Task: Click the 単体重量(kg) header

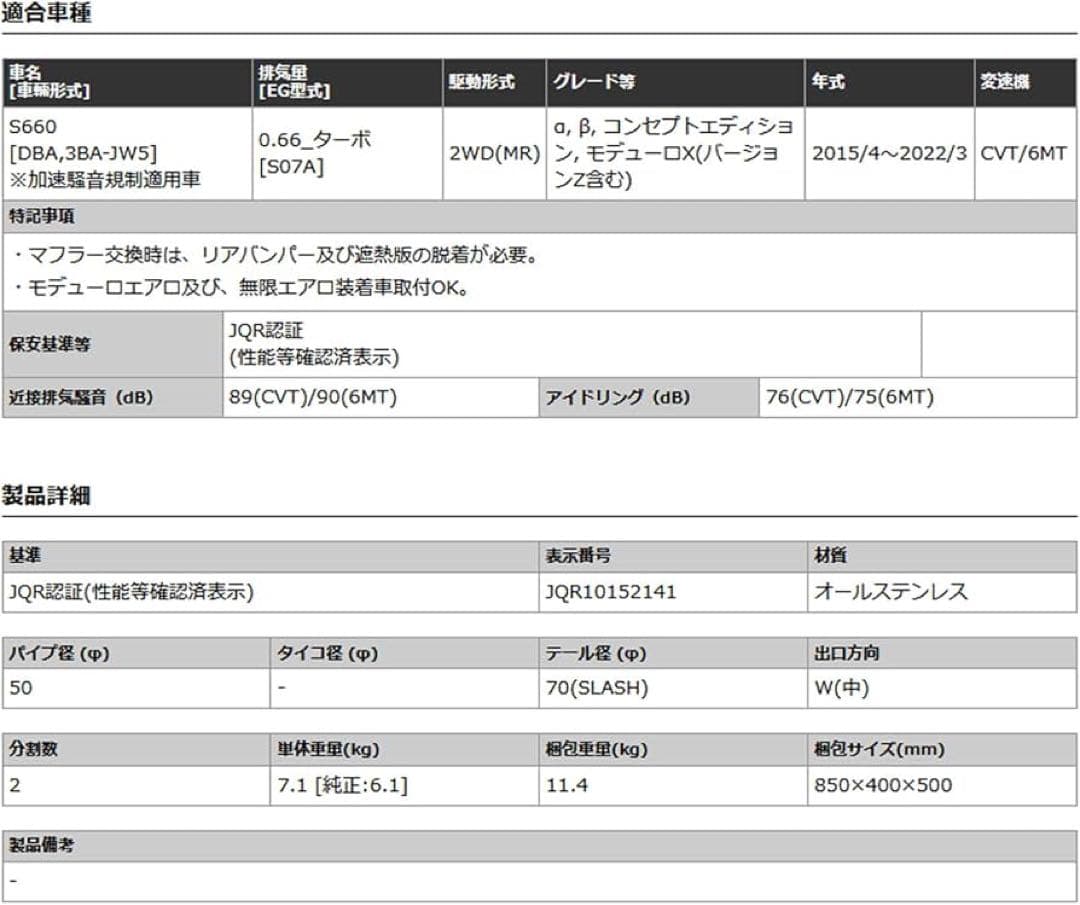Action: point(404,749)
